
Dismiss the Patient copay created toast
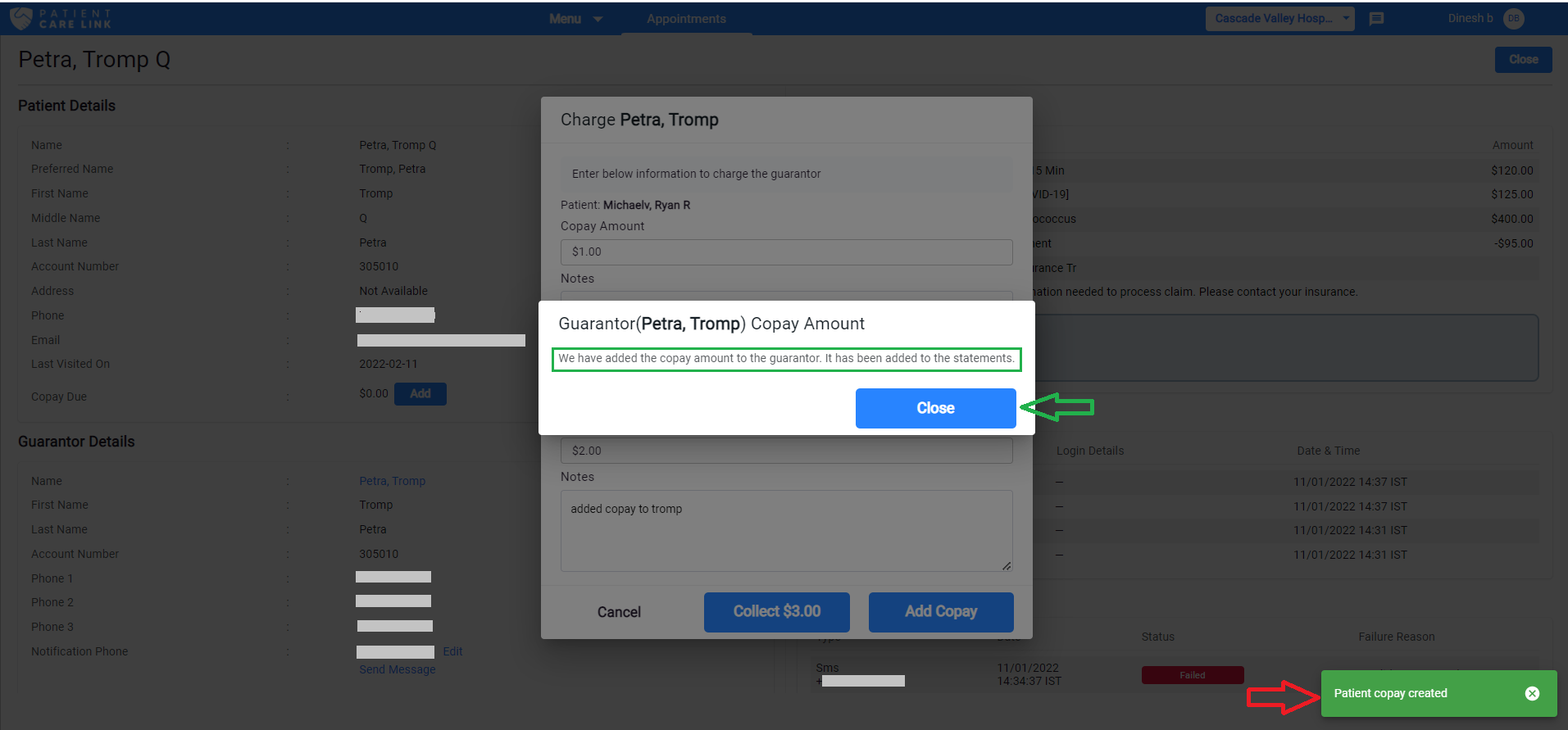(1532, 693)
